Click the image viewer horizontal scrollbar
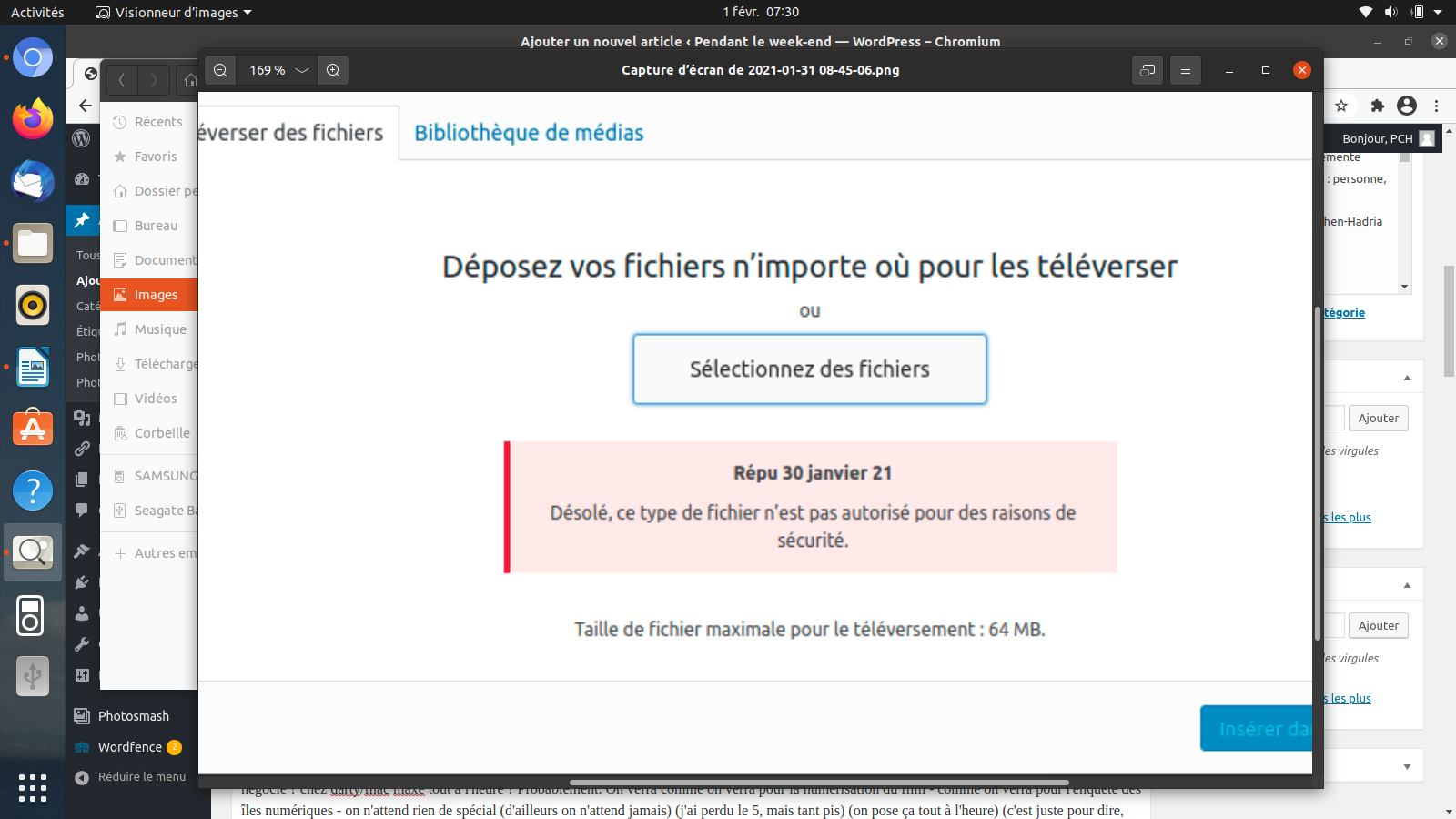 click(819, 782)
